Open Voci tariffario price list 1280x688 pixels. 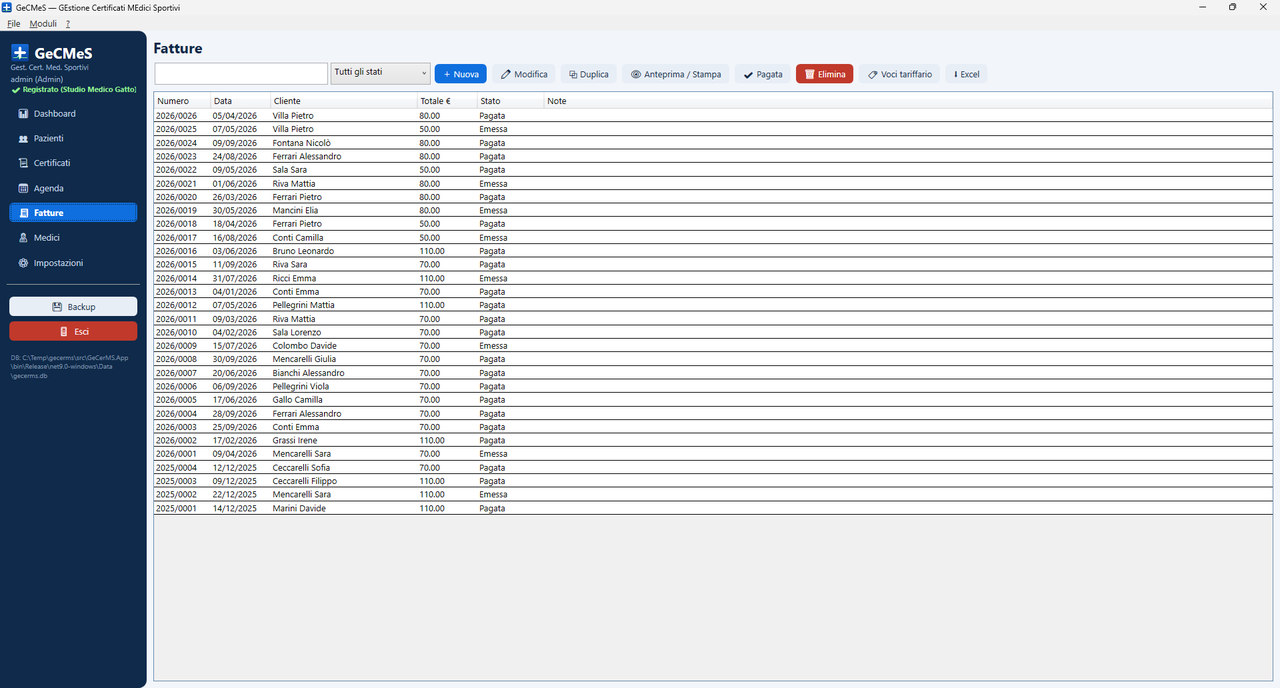point(899,74)
